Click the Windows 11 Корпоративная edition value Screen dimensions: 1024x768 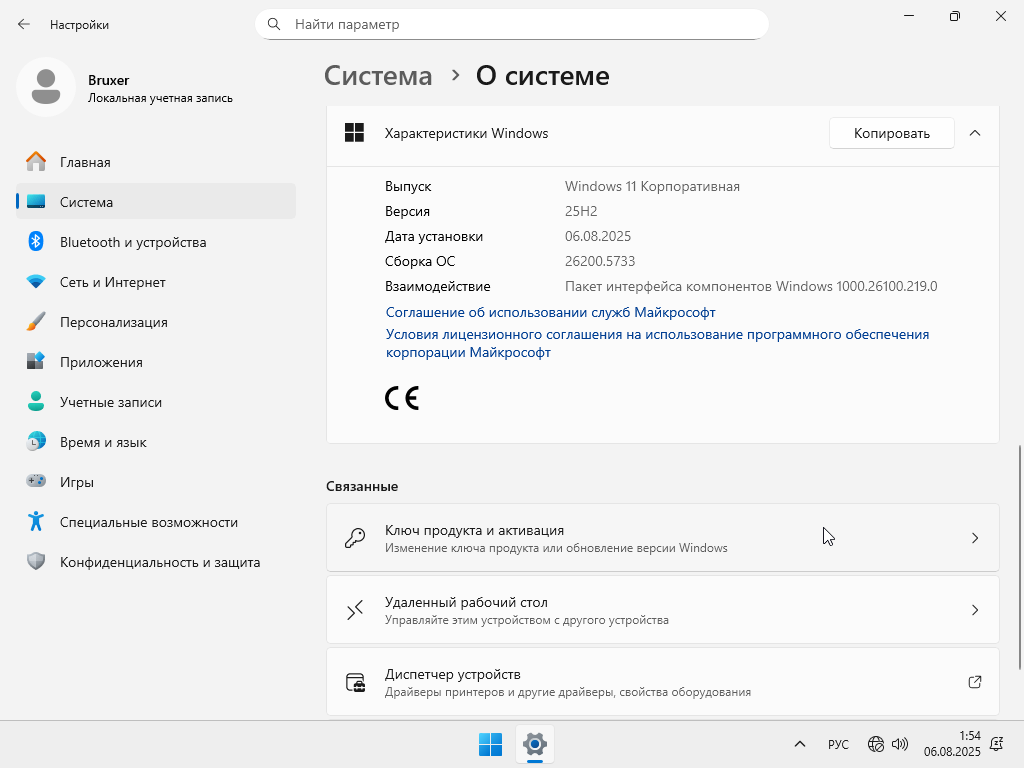(x=652, y=186)
